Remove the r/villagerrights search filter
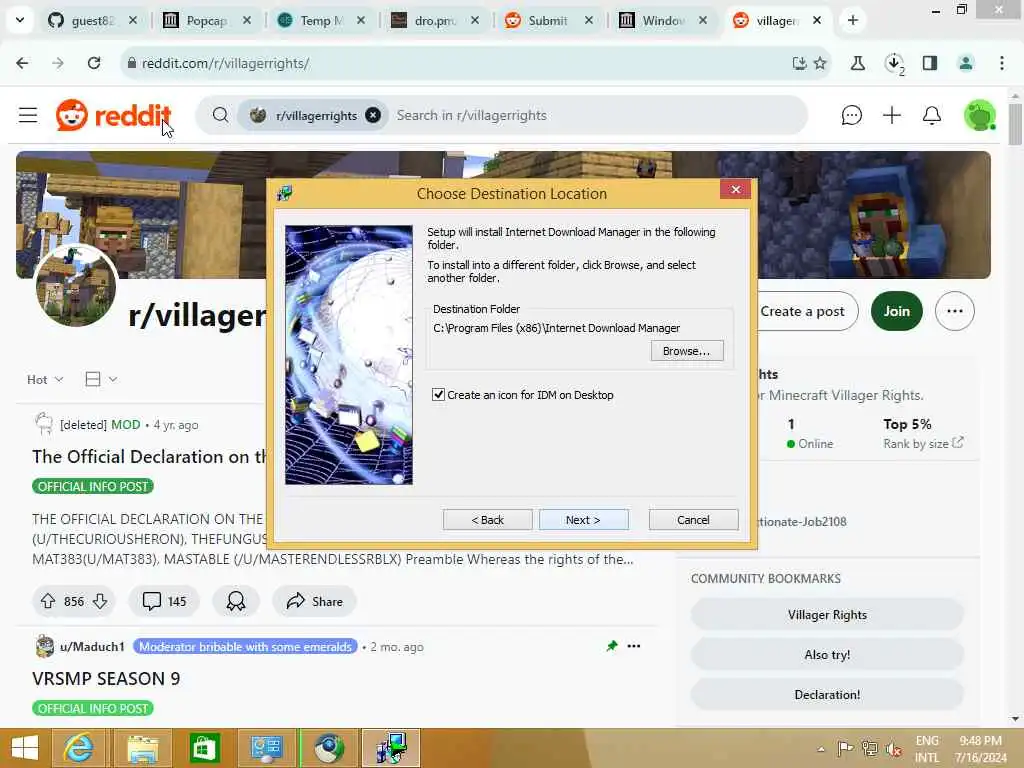 click(x=373, y=116)
